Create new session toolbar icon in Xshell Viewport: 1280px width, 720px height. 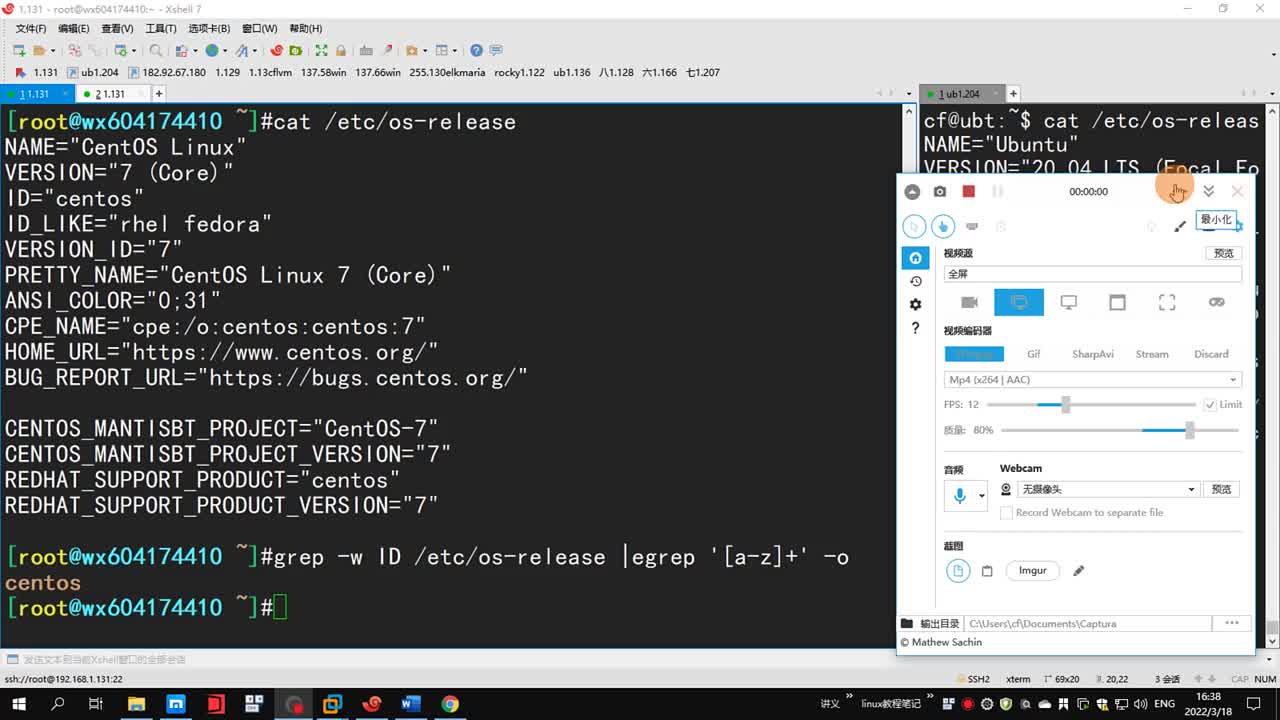(19, 50)
